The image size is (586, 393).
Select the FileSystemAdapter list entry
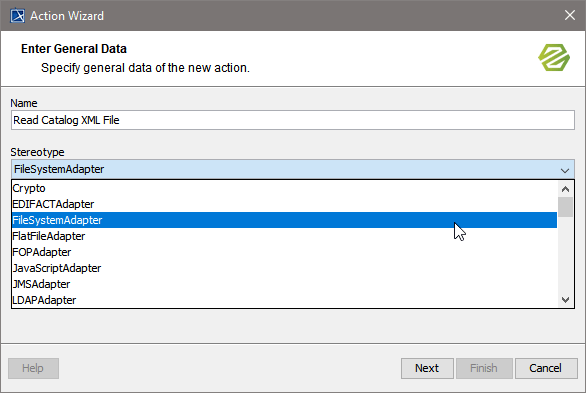tap(284, 220)
